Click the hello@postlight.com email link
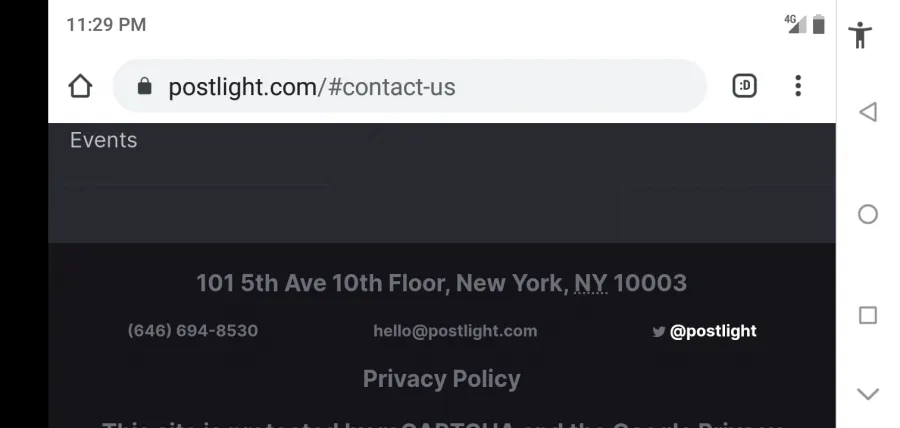 455,331
